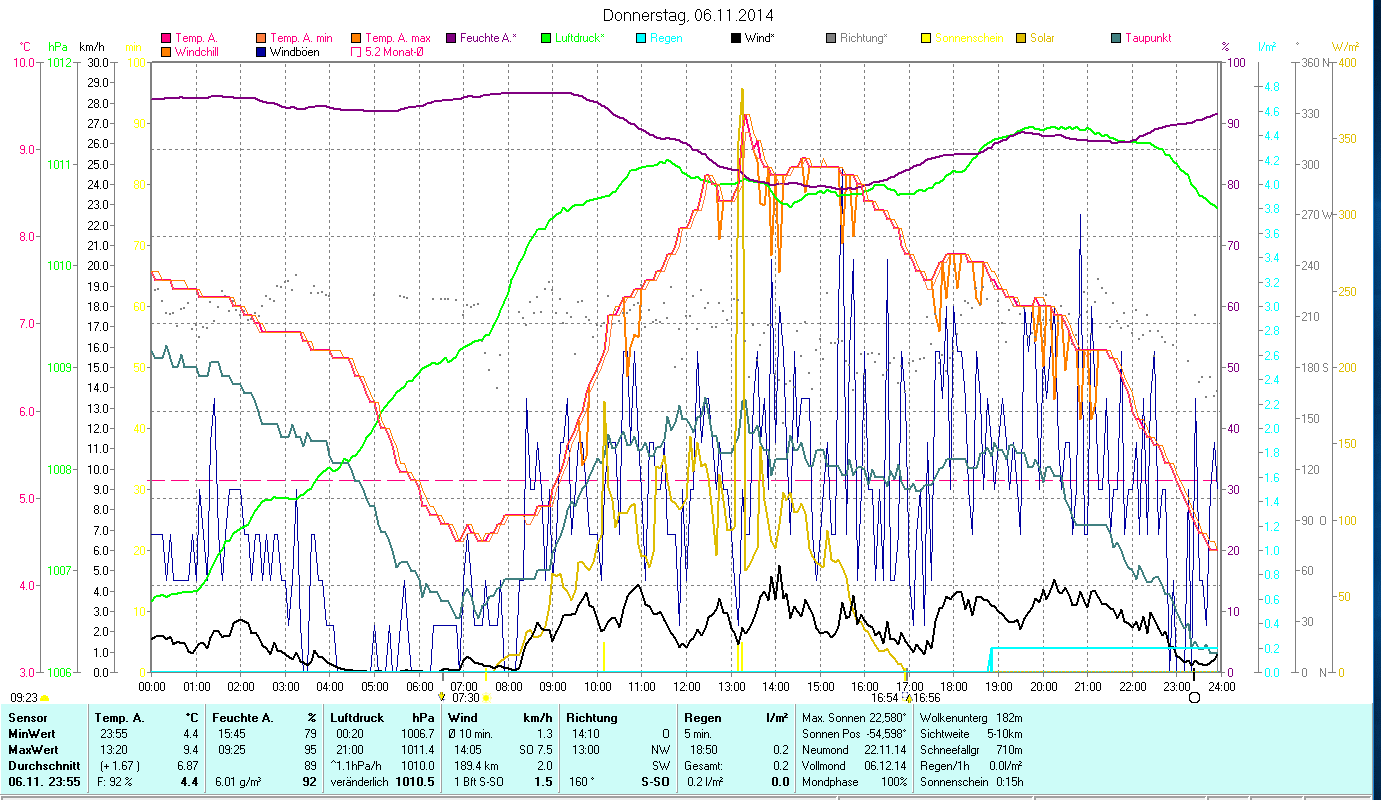The image size is (1381, 800).
Task: Click the gray Richtung legend square
Action: pyautogui.click(x=831, y=38)
